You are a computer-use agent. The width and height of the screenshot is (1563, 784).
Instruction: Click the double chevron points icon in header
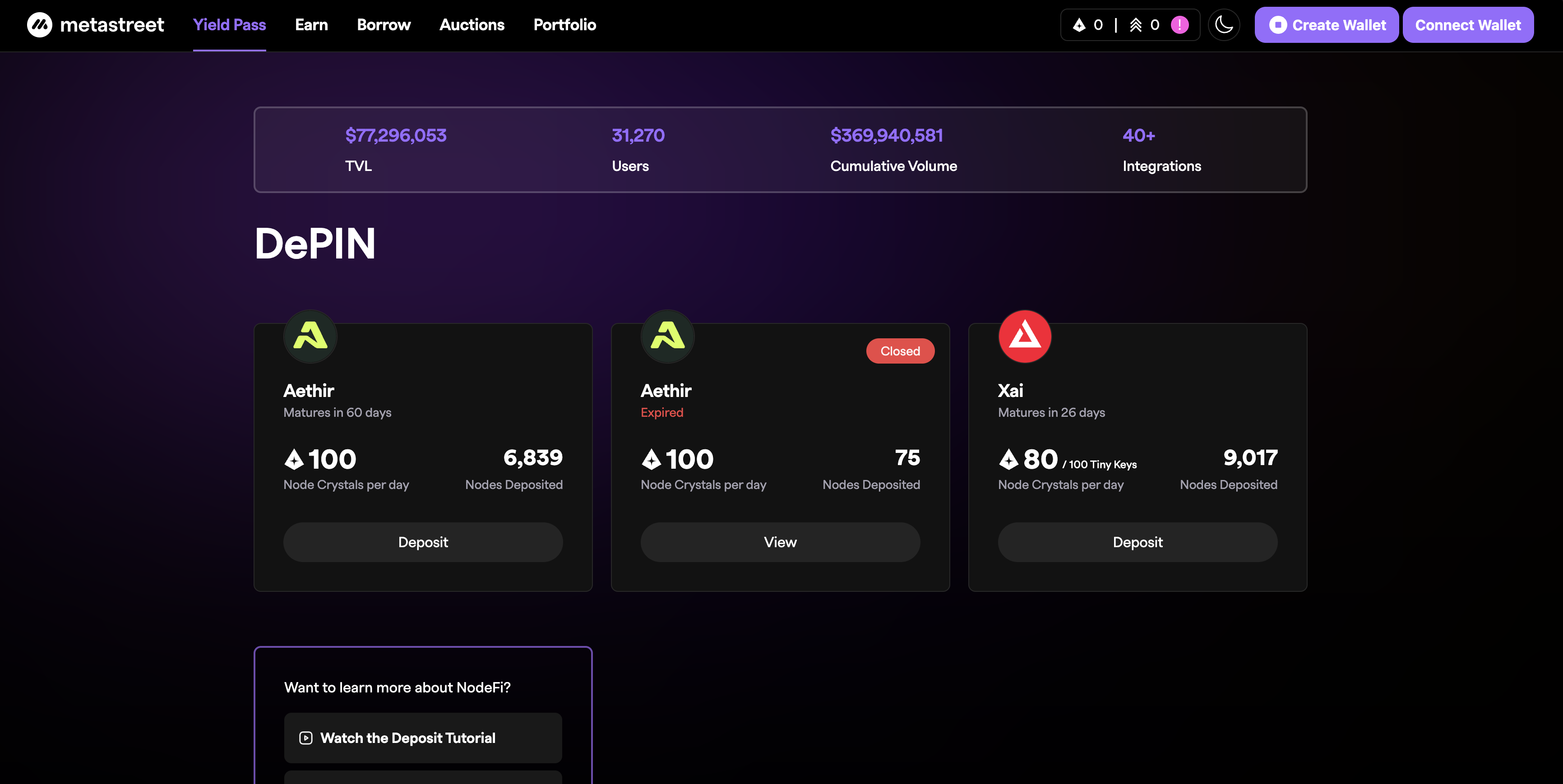click(1135, 25)
